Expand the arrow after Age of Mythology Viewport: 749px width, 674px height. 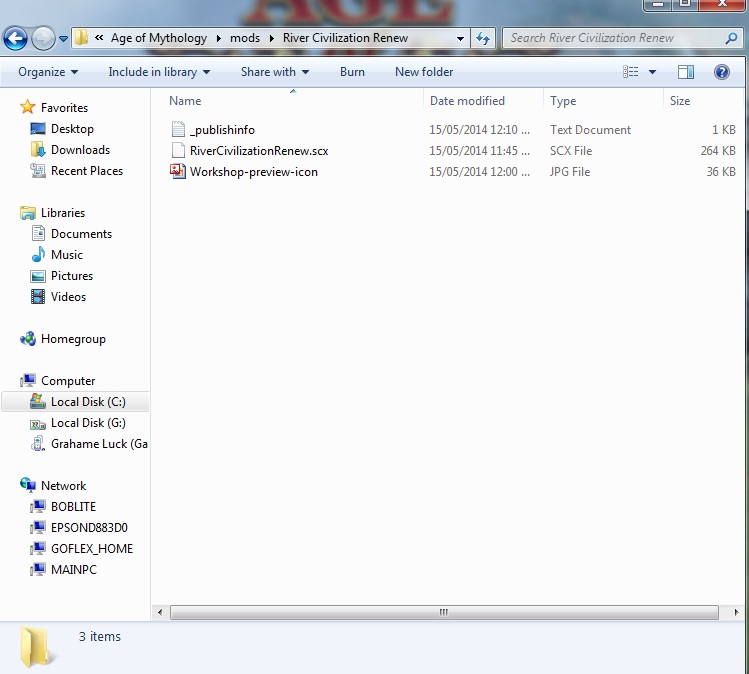click(219, 38)
